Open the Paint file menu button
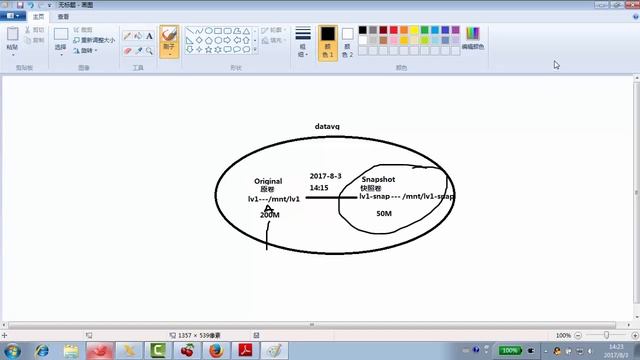Image resolution: width=640 pixels, height=360 pixels. 13,16
